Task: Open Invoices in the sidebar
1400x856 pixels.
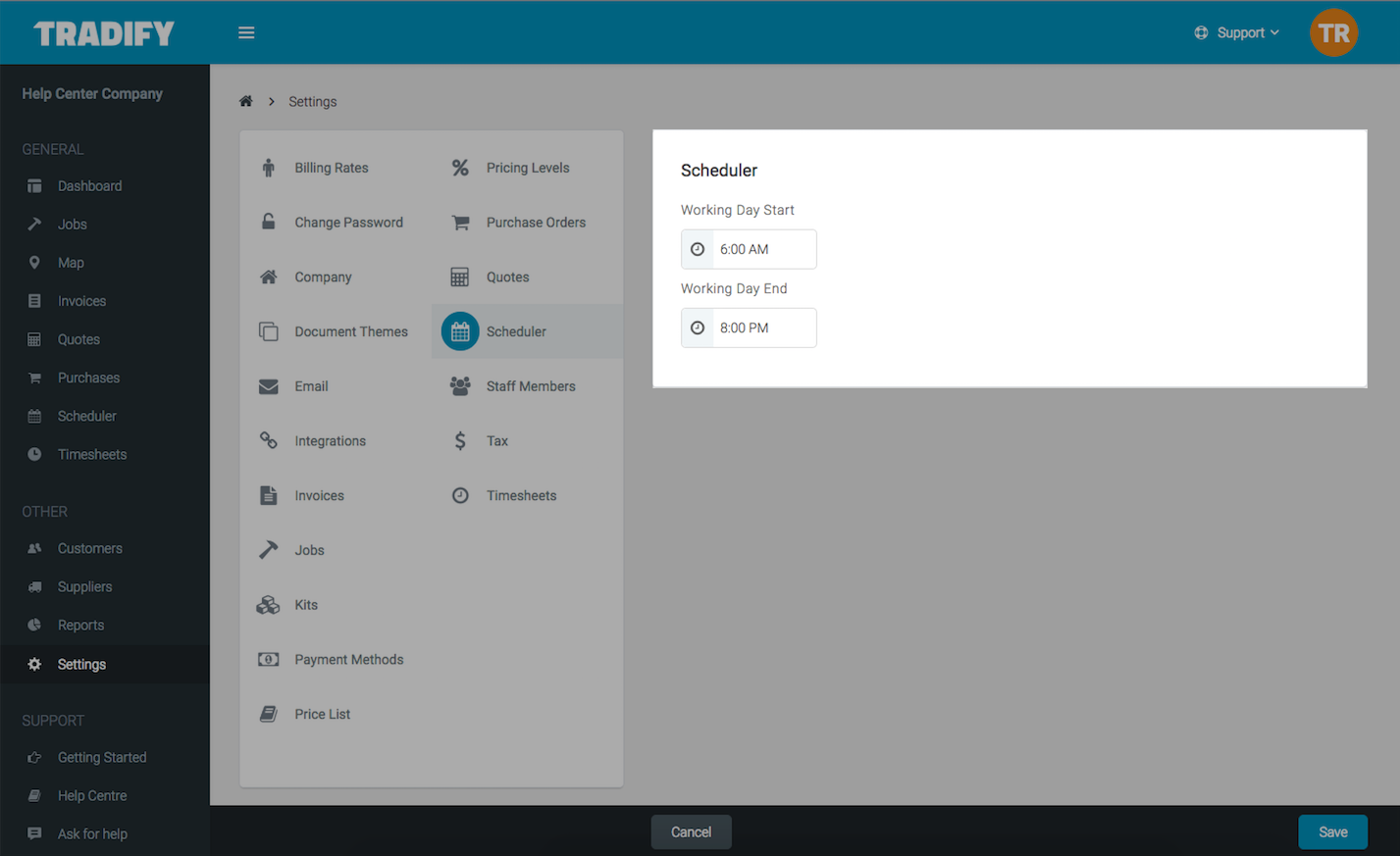Action: (x=104, y=300)
